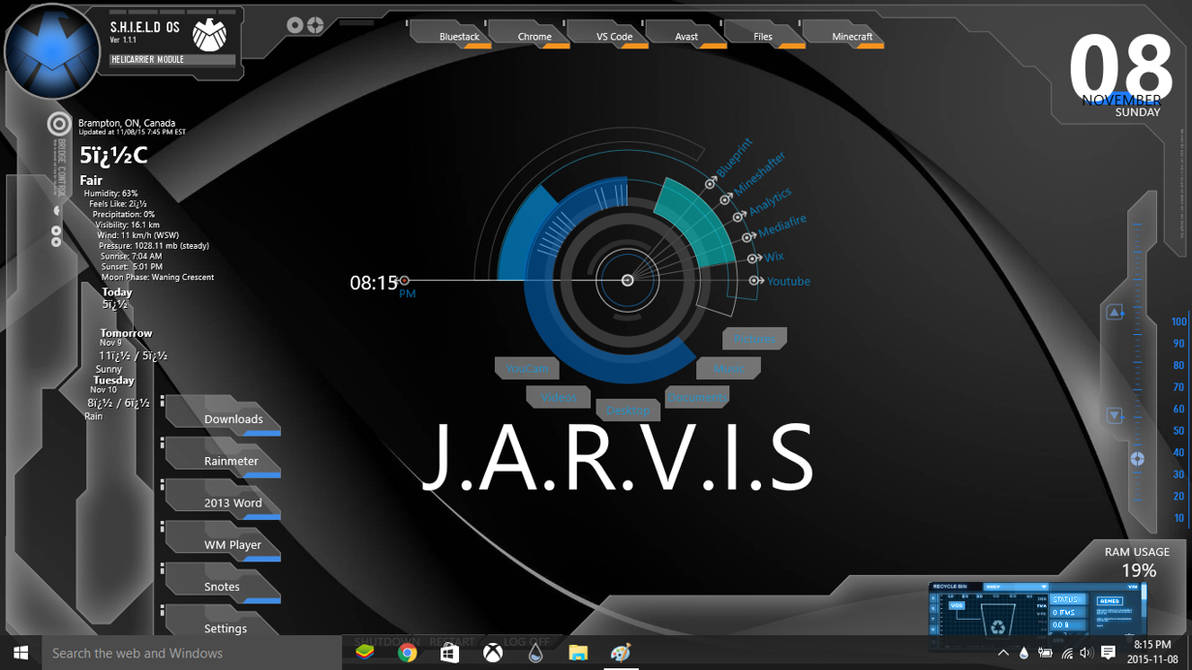This screenshot has width=1192, height=670.
Task: Open the Rainmeter shortcut
Action: coord(224,459)
